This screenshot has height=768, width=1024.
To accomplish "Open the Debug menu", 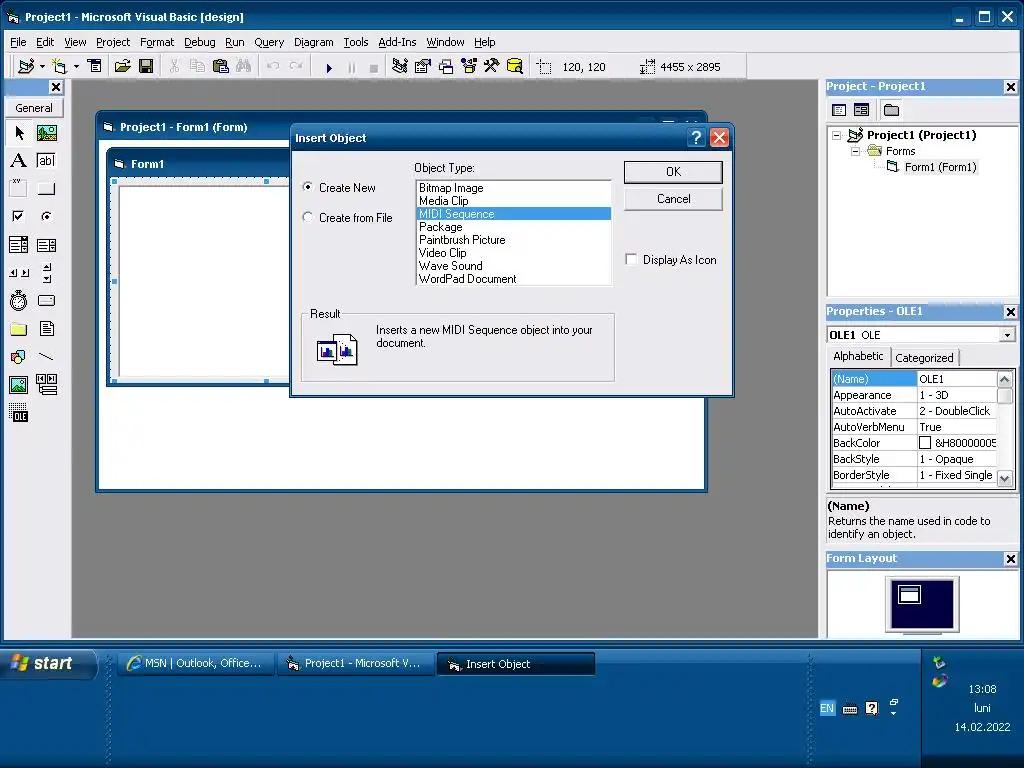I will [200, 42].
